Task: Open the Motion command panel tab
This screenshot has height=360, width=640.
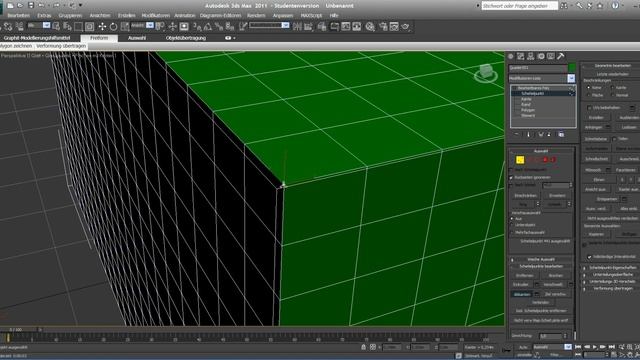Action: click(541, 56)
